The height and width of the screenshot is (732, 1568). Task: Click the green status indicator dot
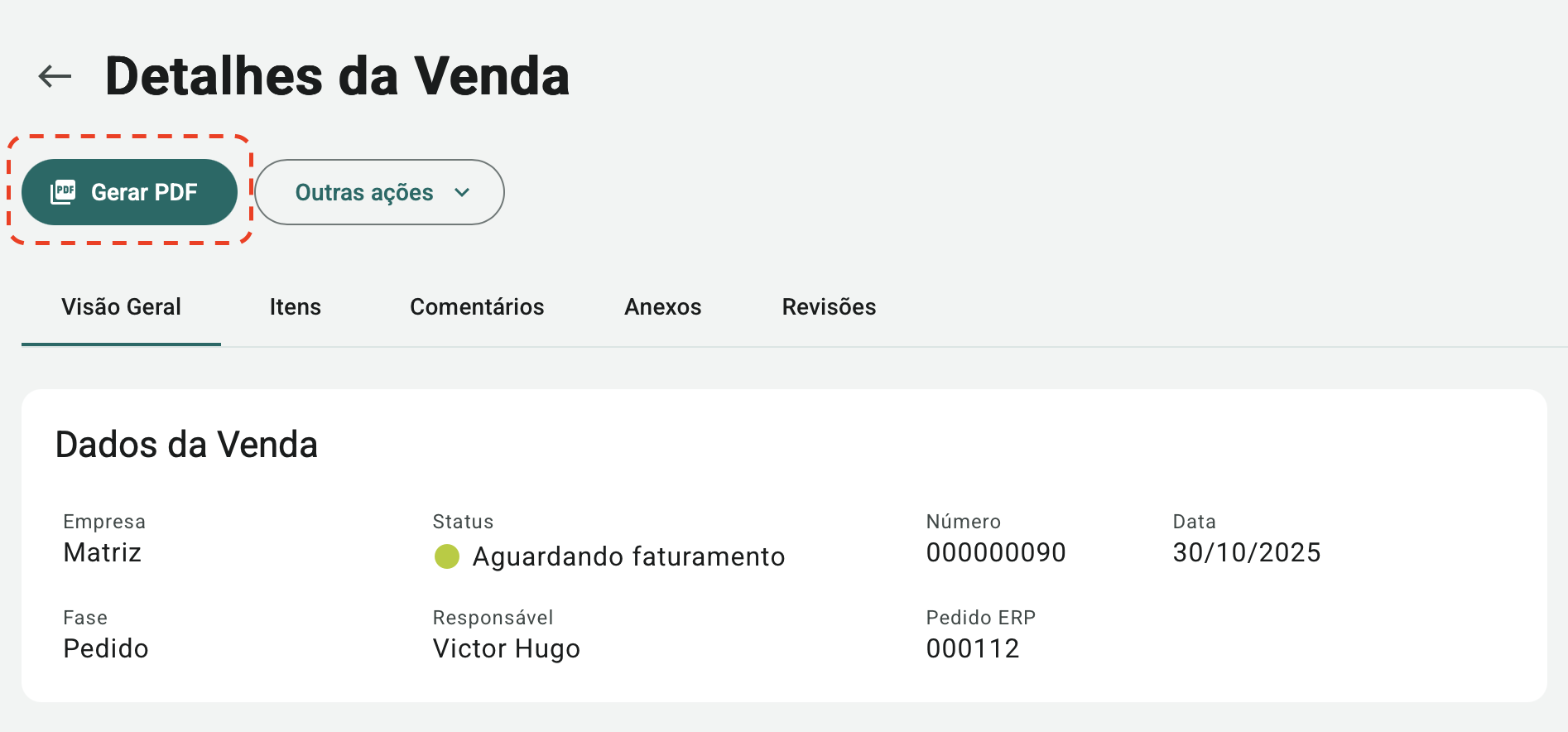[447, 556]
